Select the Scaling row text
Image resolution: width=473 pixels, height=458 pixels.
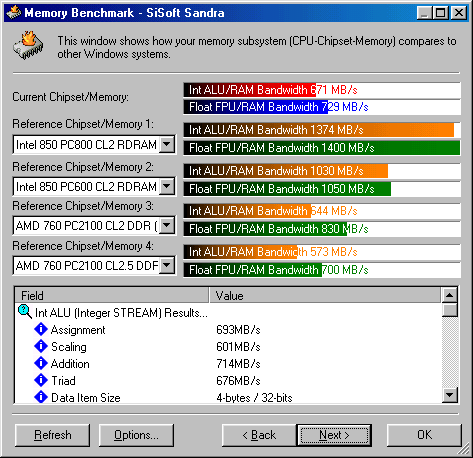click(69, 347)
